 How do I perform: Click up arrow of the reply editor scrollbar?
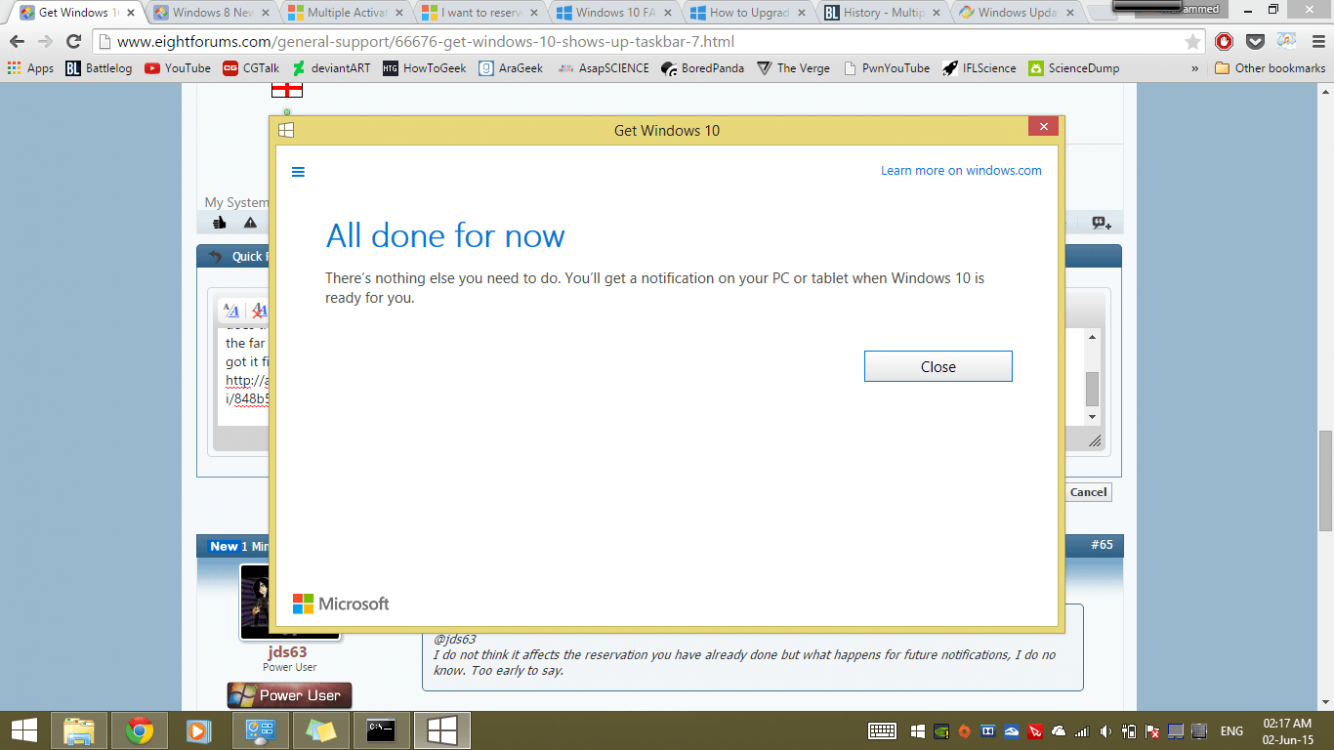tap(1092, 337)
